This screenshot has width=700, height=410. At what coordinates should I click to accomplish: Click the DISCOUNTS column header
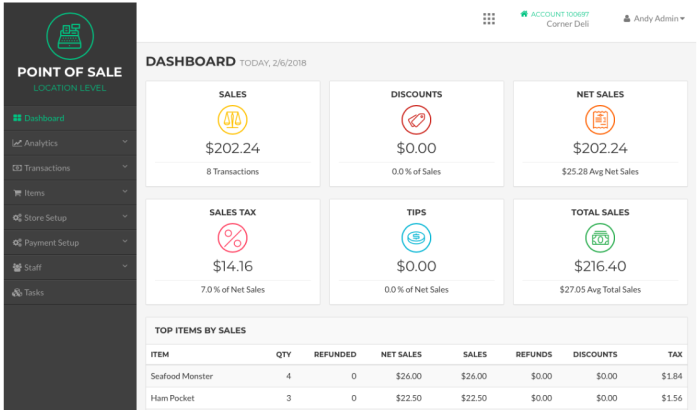pyautogui.click(x=595, y=354)
